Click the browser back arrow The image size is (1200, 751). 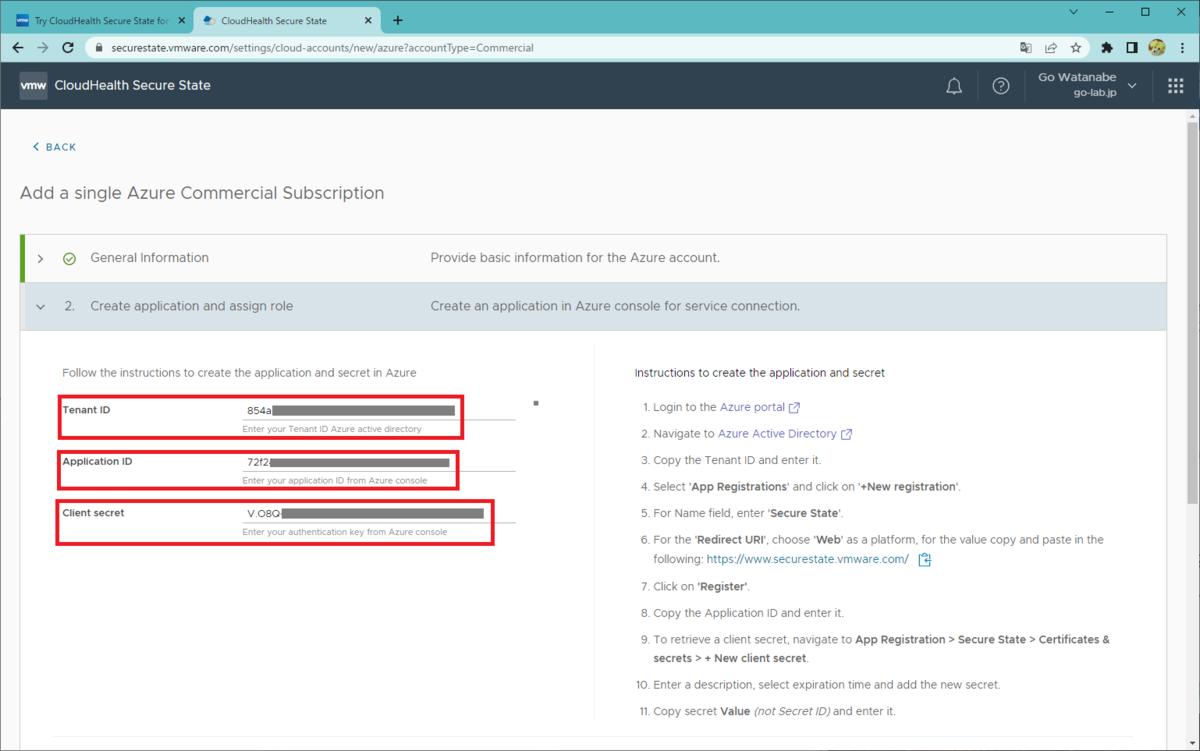18,47
